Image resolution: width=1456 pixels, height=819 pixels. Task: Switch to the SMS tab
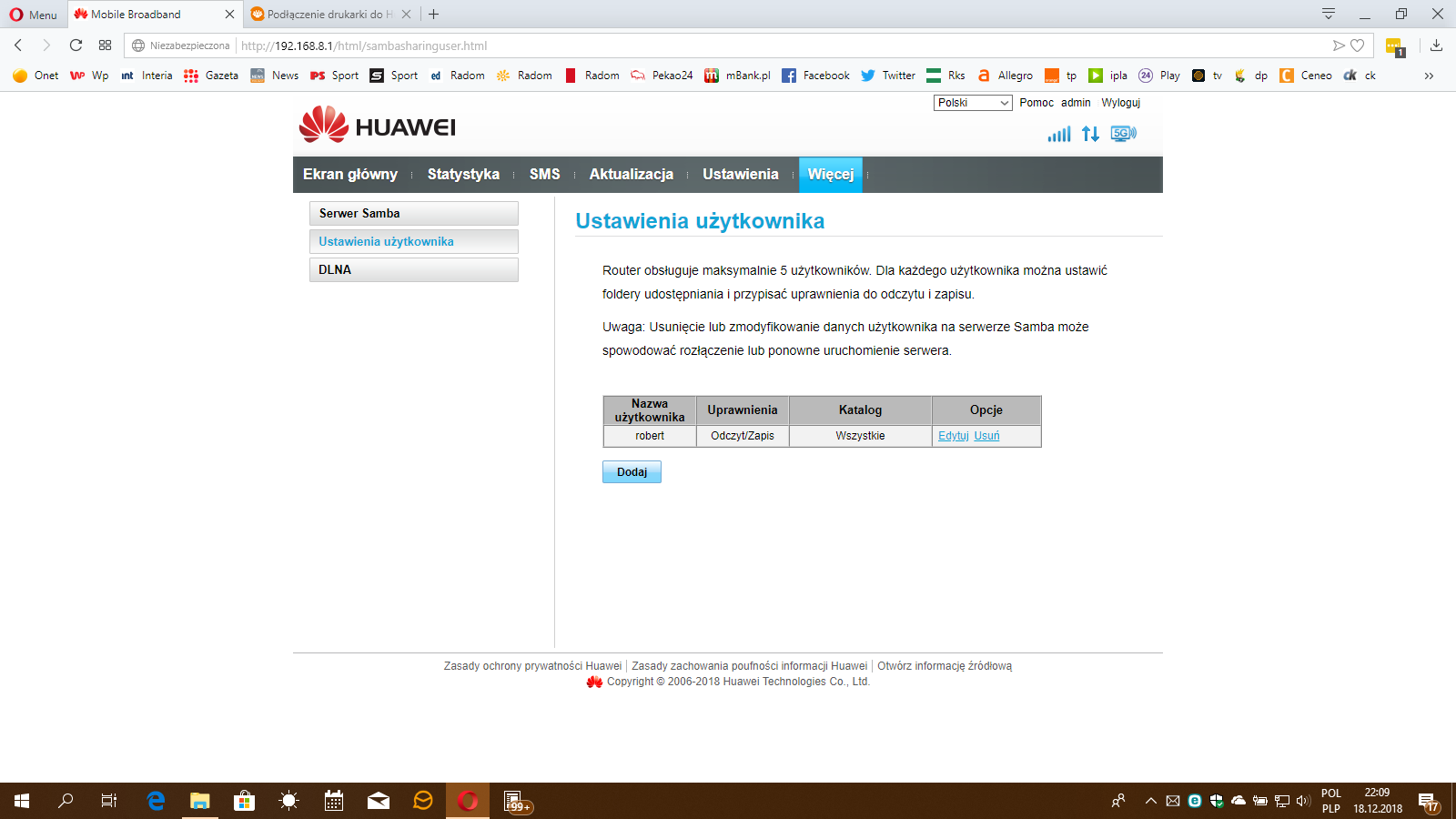[544, 174]
